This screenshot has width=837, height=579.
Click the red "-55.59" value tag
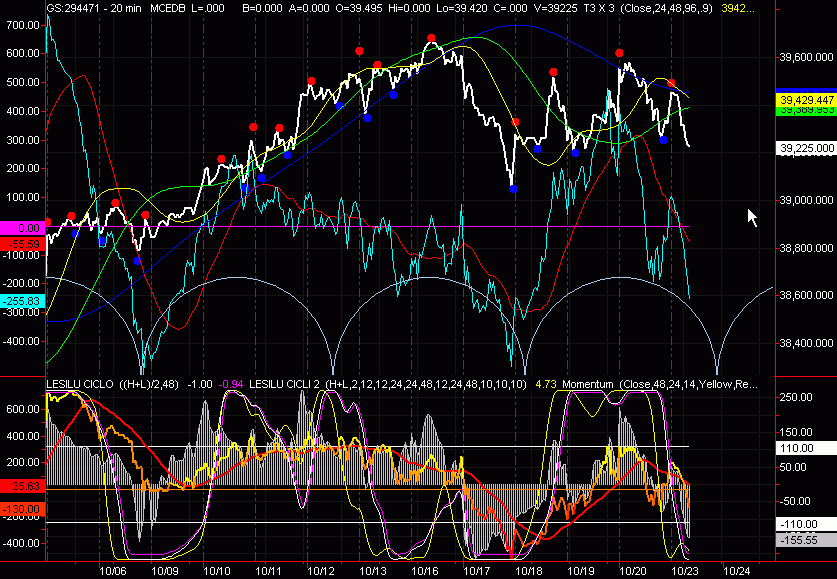[22, 244]
